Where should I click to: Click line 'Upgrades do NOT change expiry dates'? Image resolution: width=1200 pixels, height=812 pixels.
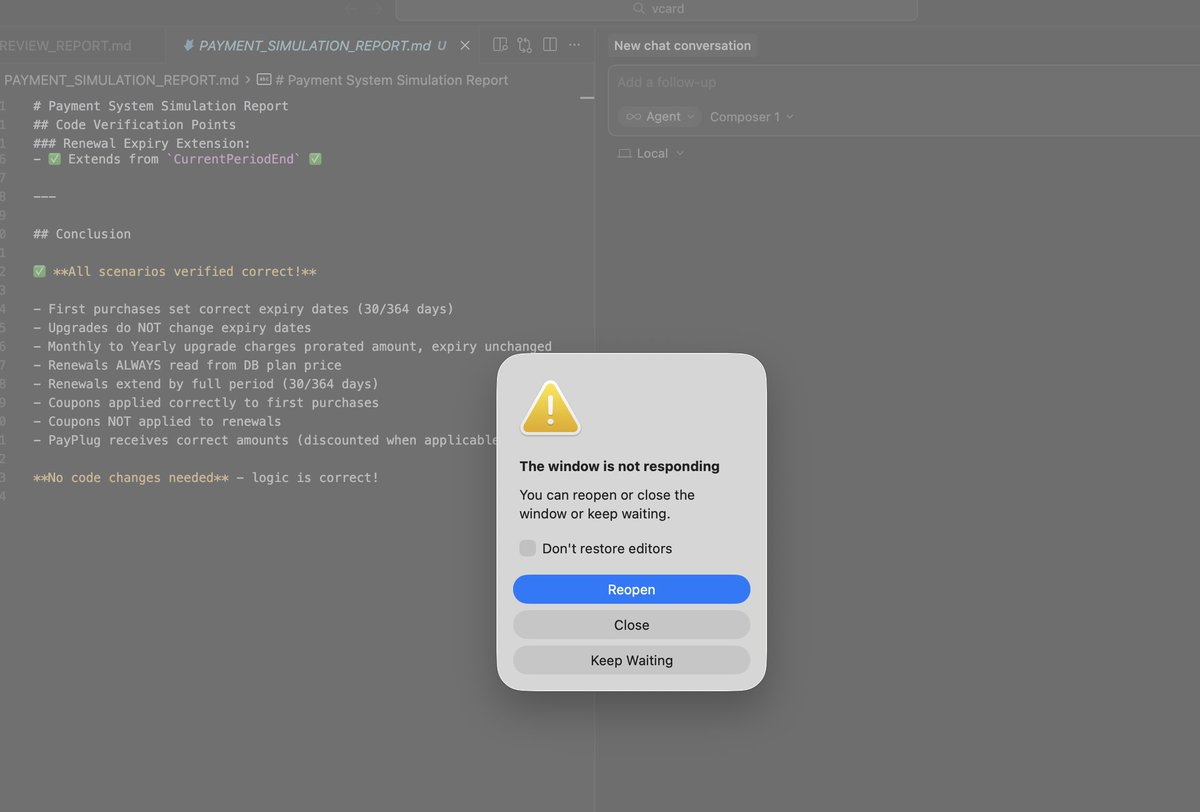172,328
